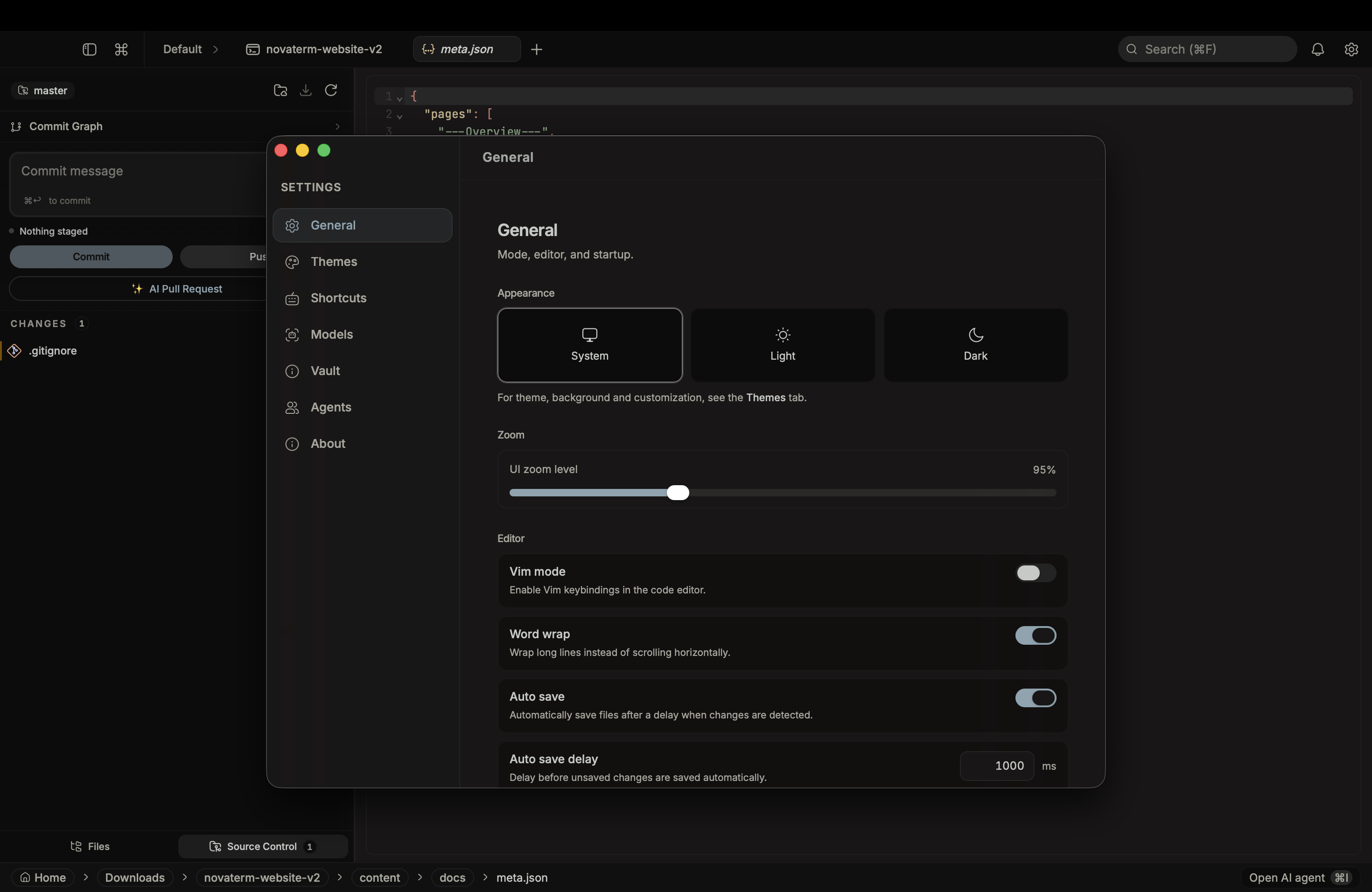The image size is (1372, 892).
Task: Click the Commit button
Action: tap(91, 257)
